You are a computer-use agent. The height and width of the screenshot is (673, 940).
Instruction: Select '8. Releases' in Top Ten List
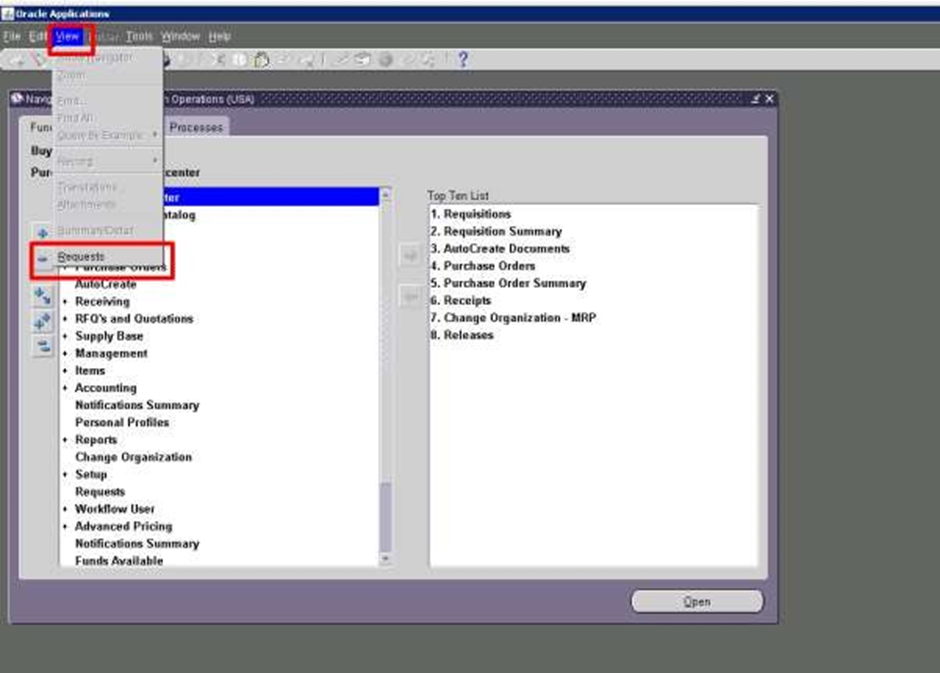tap(462, 336)
